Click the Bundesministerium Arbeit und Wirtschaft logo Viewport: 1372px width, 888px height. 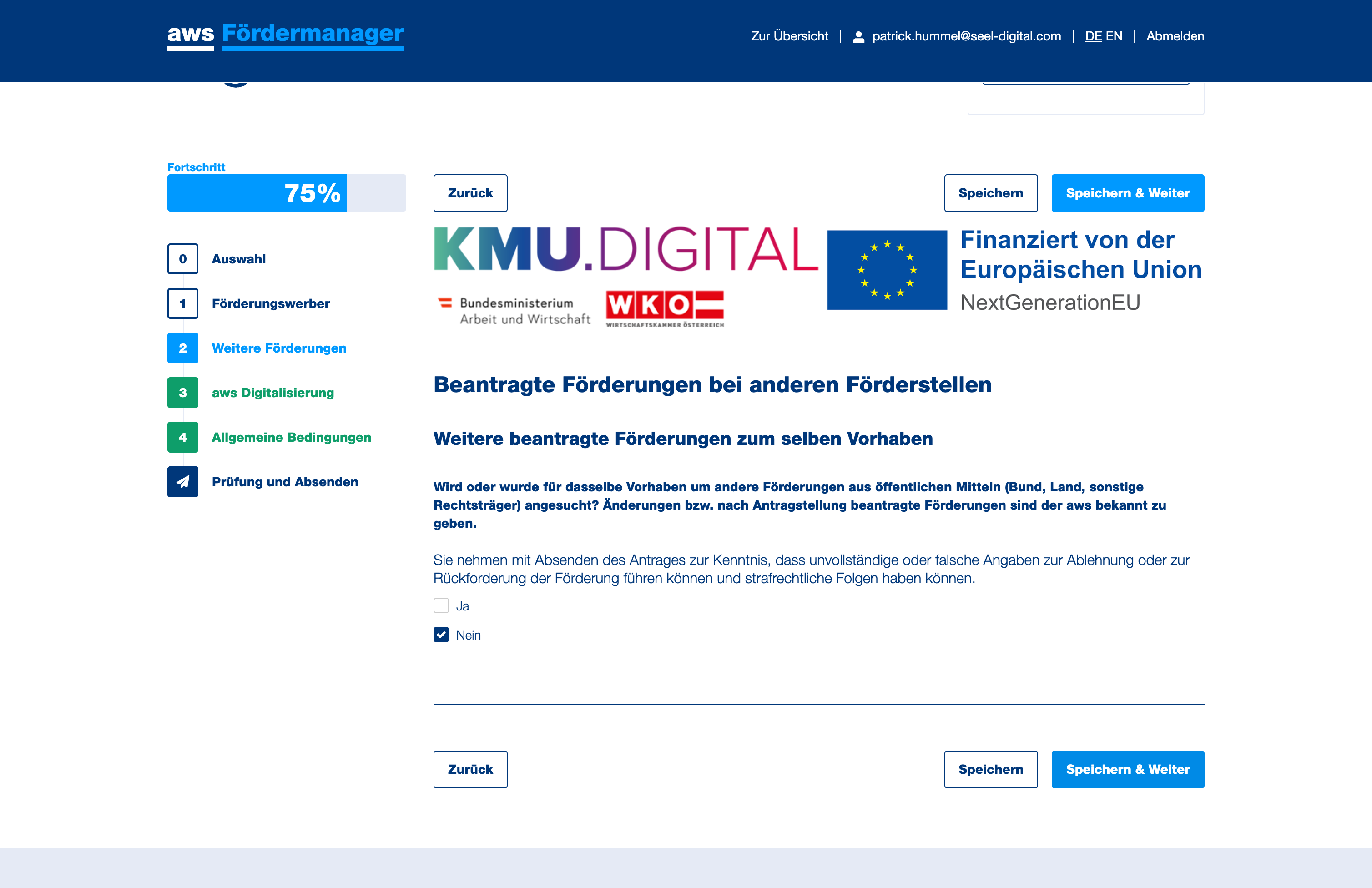514,311
